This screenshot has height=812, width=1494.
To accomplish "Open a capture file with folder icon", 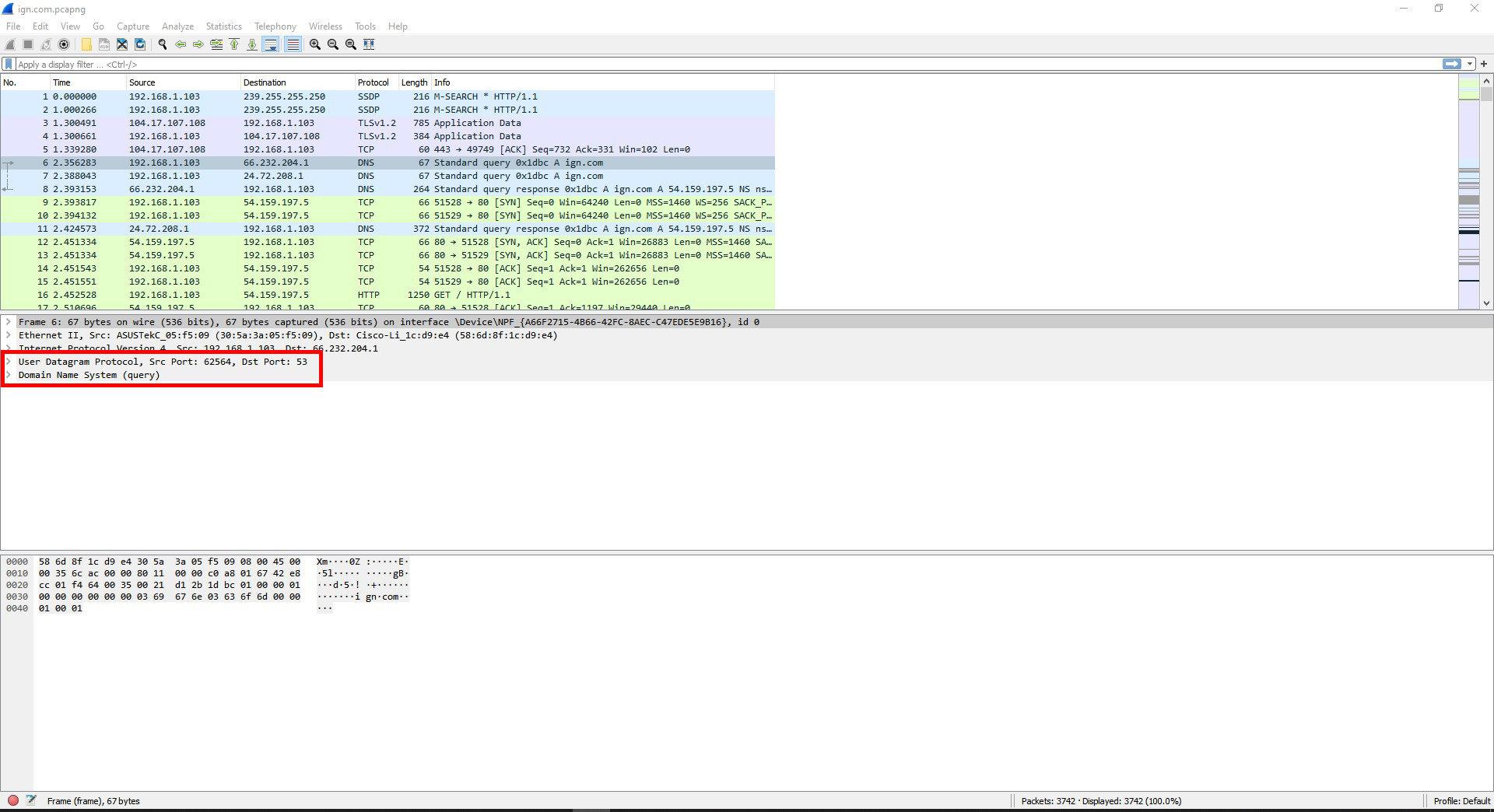I will (86, 44).
